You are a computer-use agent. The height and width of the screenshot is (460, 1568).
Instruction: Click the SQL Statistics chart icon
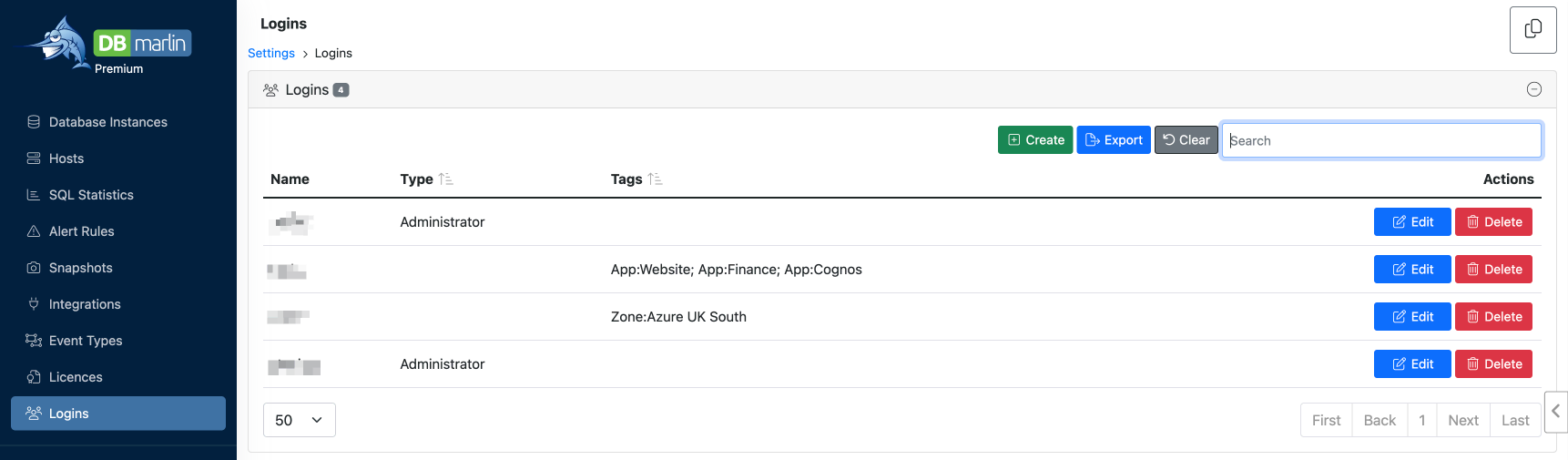[34, 195]
